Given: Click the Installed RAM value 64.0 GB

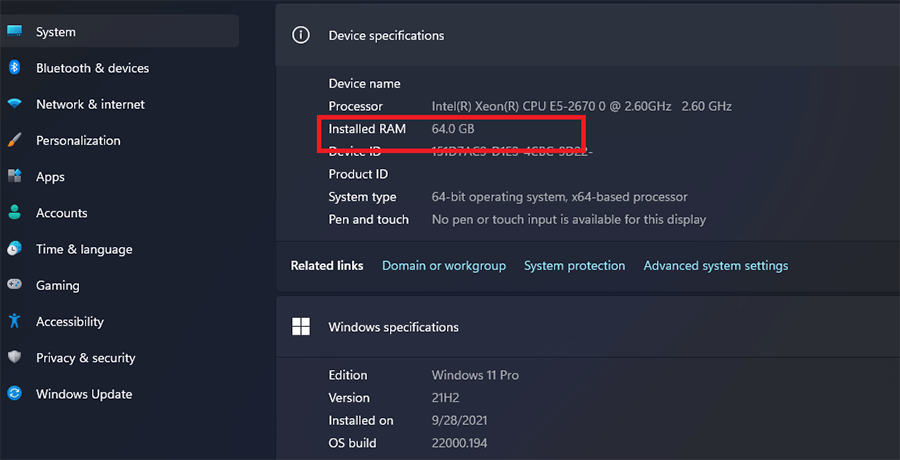Looking at the screenshot, I should [x=453, y=129].
